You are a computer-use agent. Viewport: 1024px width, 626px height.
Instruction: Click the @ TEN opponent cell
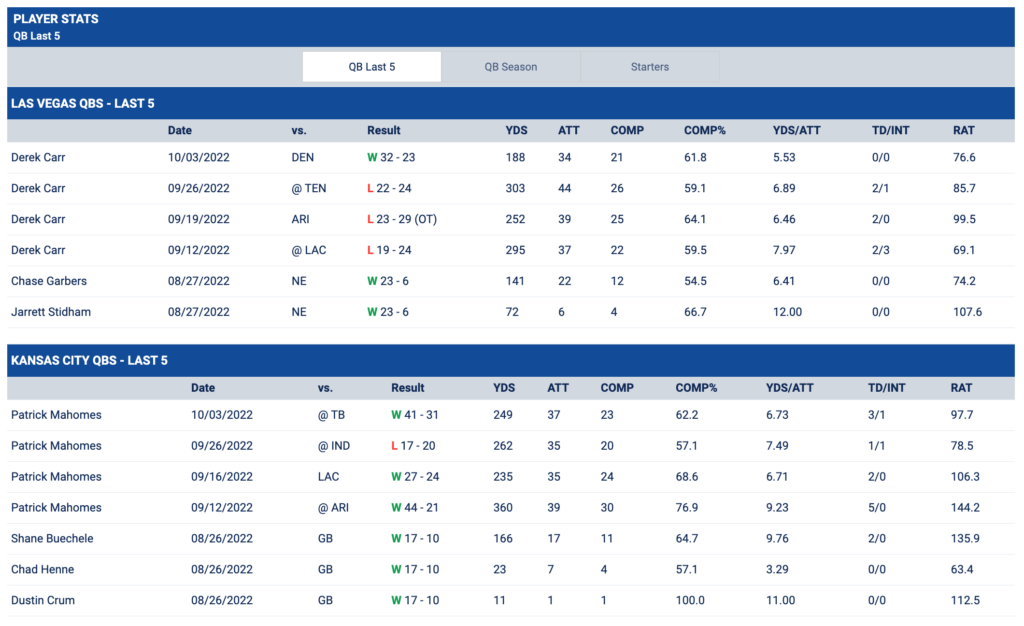pyautogui.click(x=309, y=189)
